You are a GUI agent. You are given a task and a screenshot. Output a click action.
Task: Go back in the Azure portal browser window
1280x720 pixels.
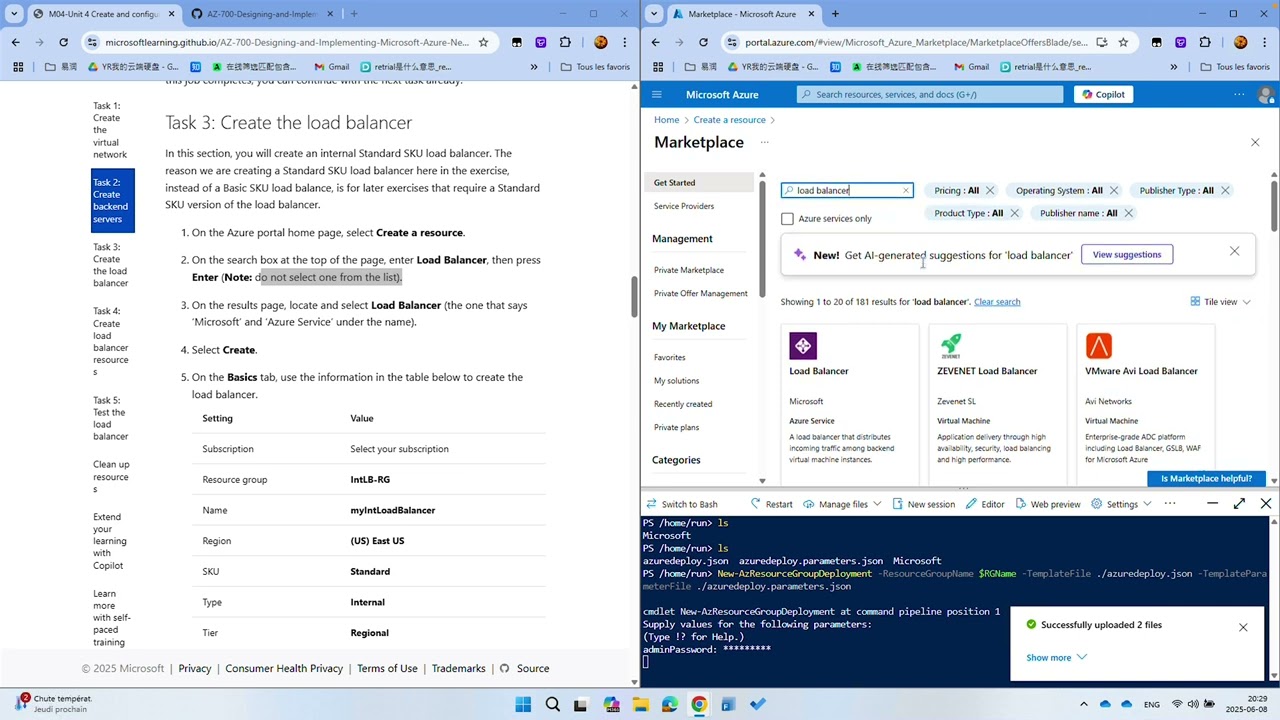tap(655, 42)
